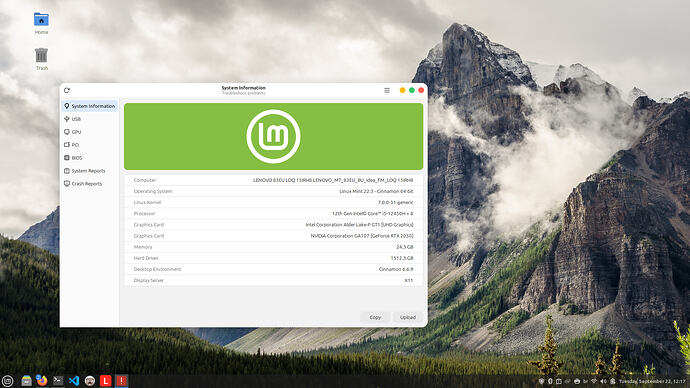
Task: Click the Hard Drives value 1512.3 GB
Action: tap(402, 258)
